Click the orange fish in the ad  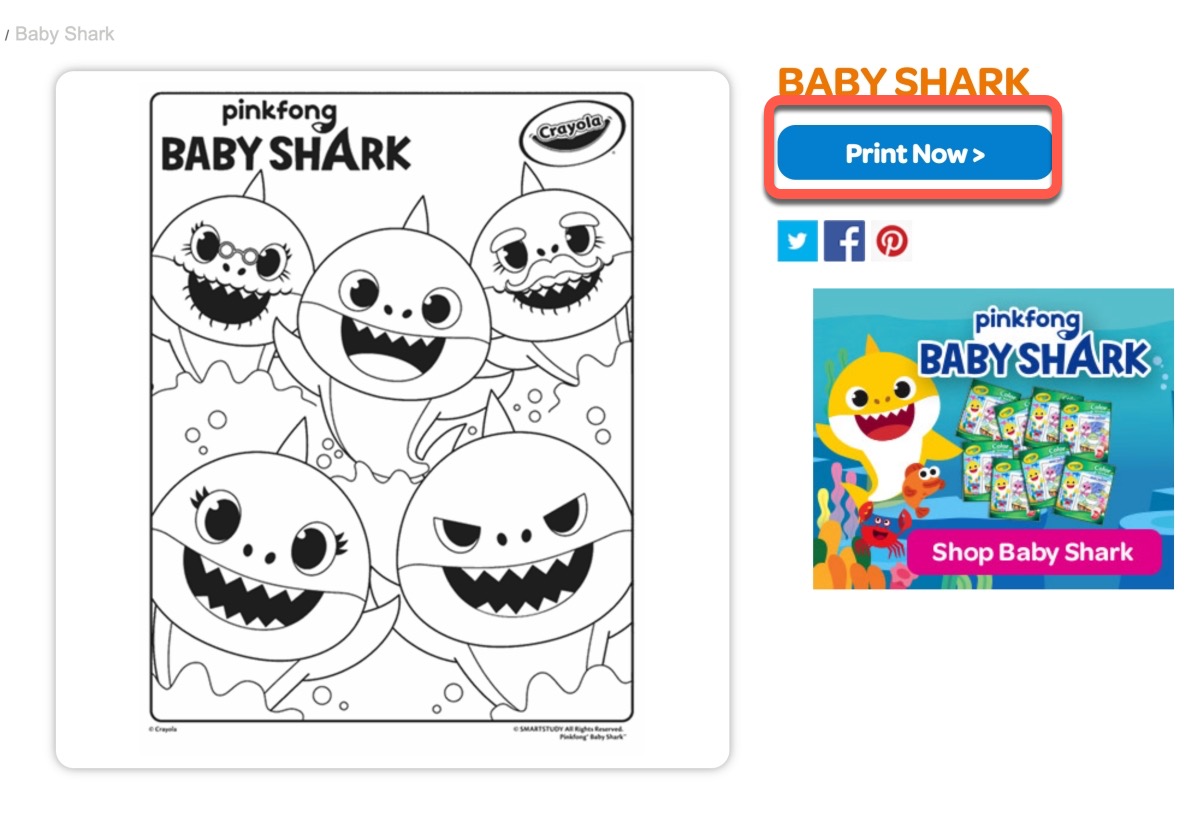(924, 484)
